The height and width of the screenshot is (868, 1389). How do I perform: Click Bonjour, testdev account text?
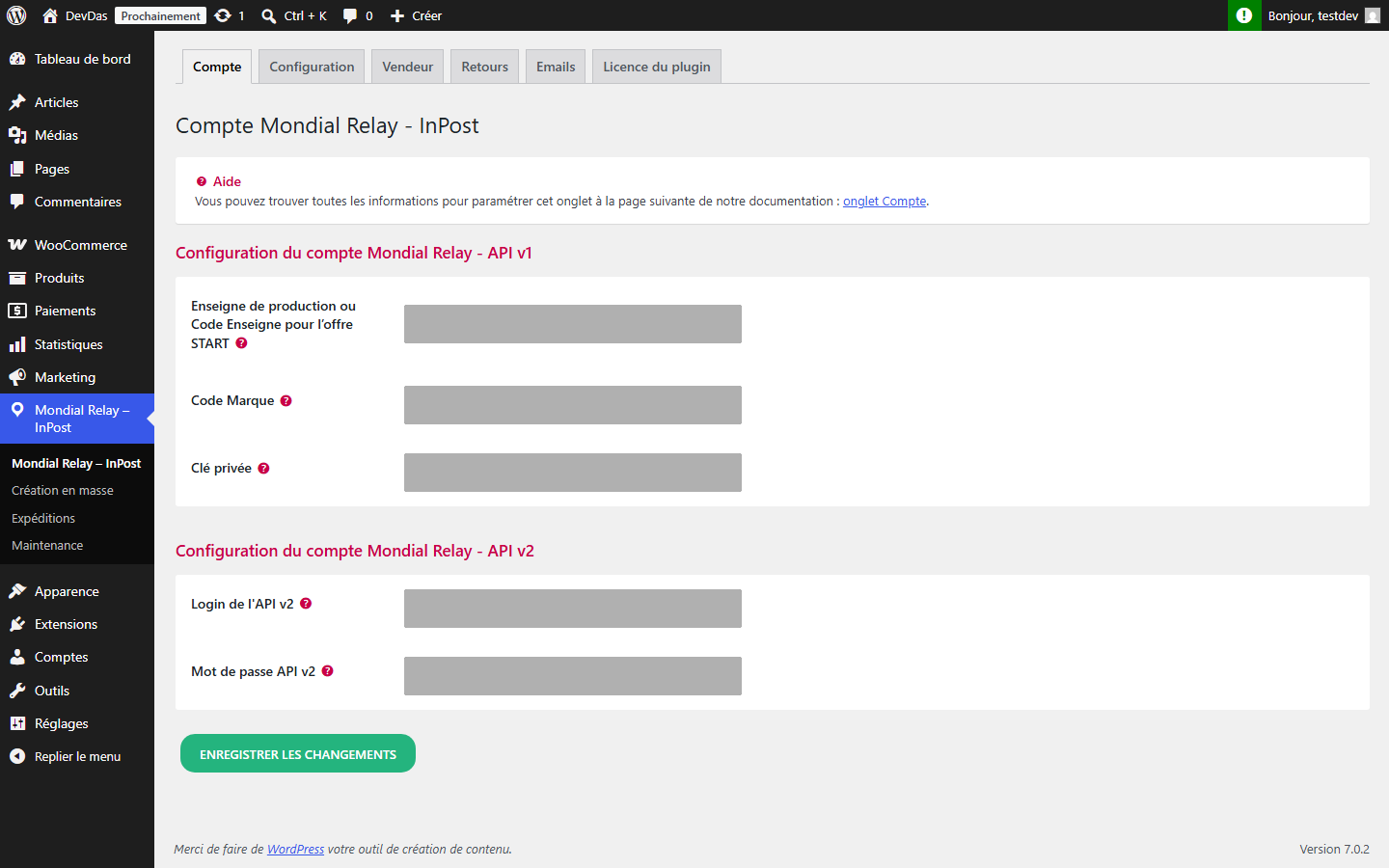[x=1313, y=15]
